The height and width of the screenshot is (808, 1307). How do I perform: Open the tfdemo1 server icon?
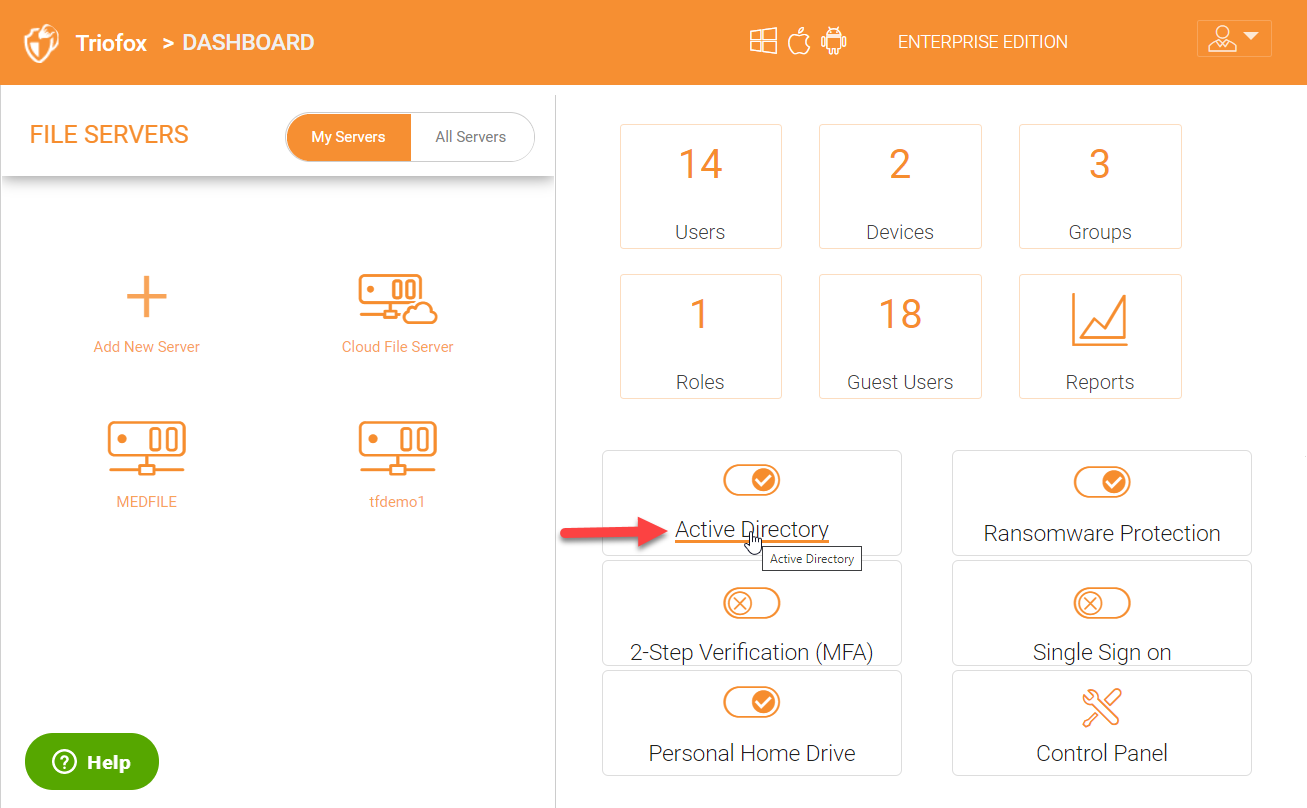pos(398,448)
